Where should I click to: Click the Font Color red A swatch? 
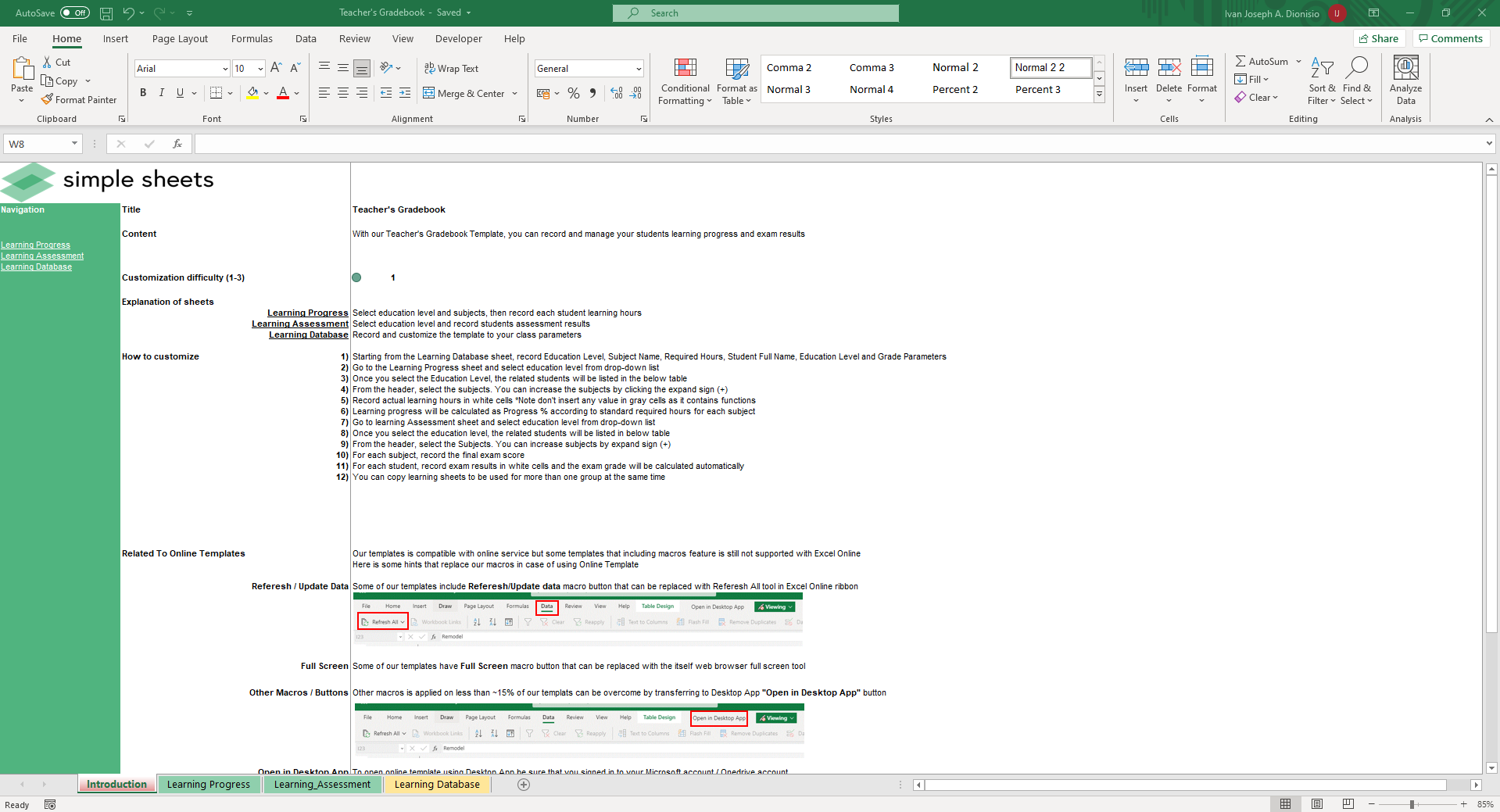click(x=283, y=93)
